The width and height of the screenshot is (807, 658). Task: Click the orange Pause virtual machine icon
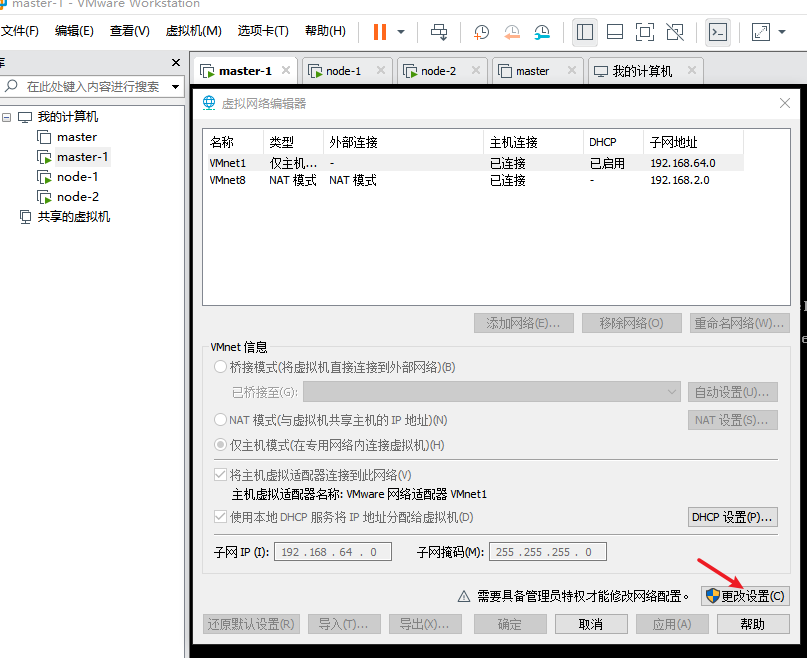pyautogui.click(x=380, y=32)
